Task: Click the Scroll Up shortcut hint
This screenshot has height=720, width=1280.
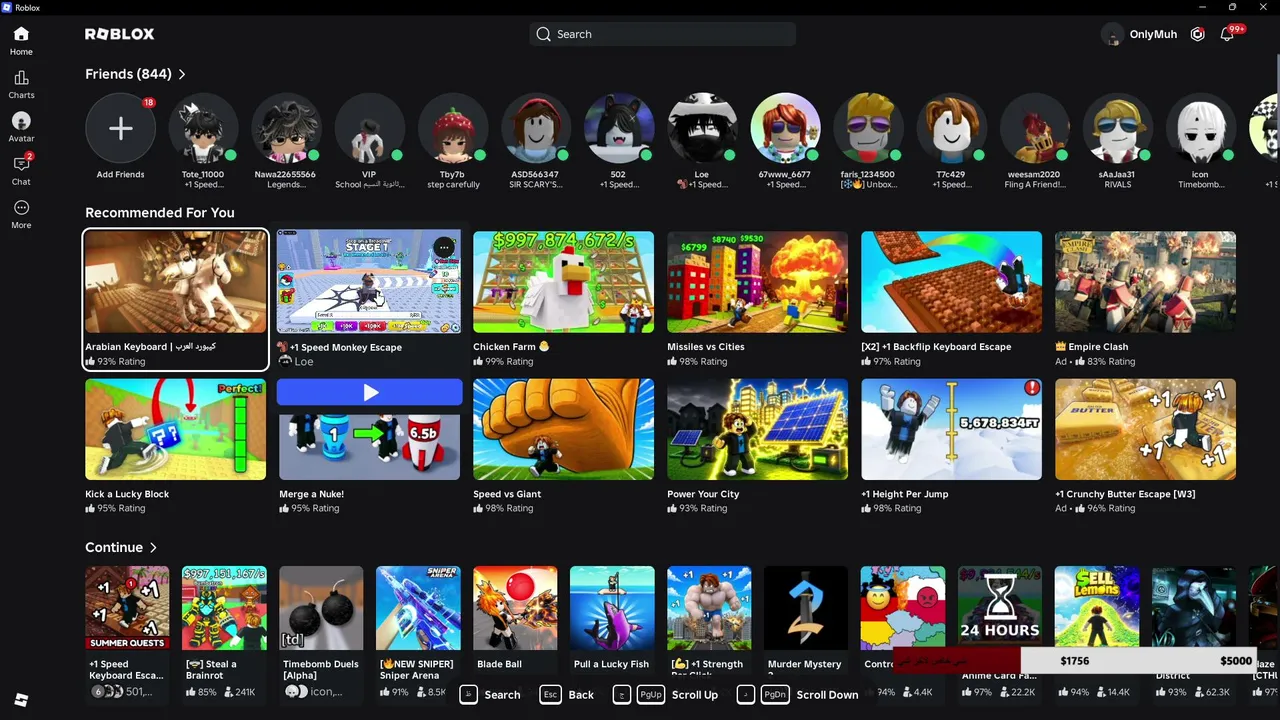Action: pos(665,694)
